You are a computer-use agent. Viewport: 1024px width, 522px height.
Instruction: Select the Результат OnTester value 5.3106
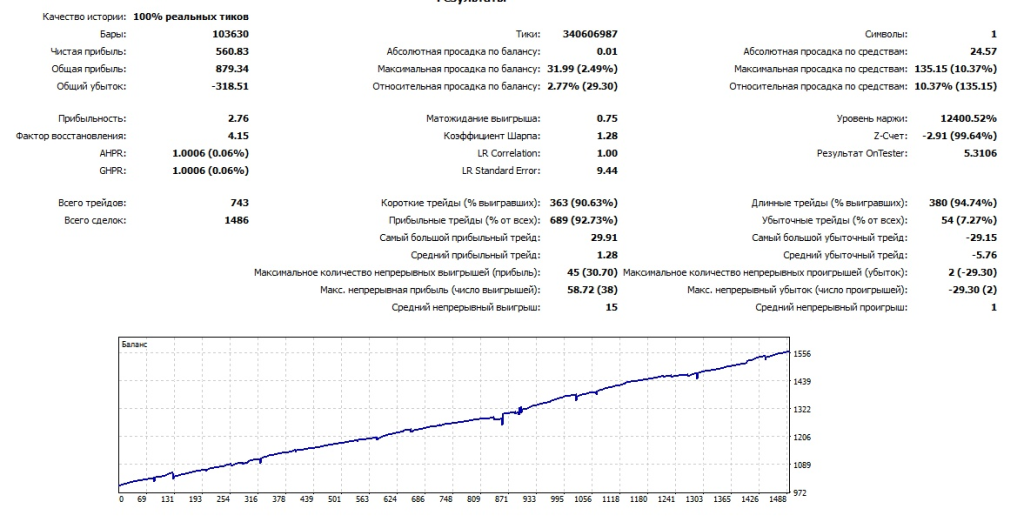click(x=976, y=153)
